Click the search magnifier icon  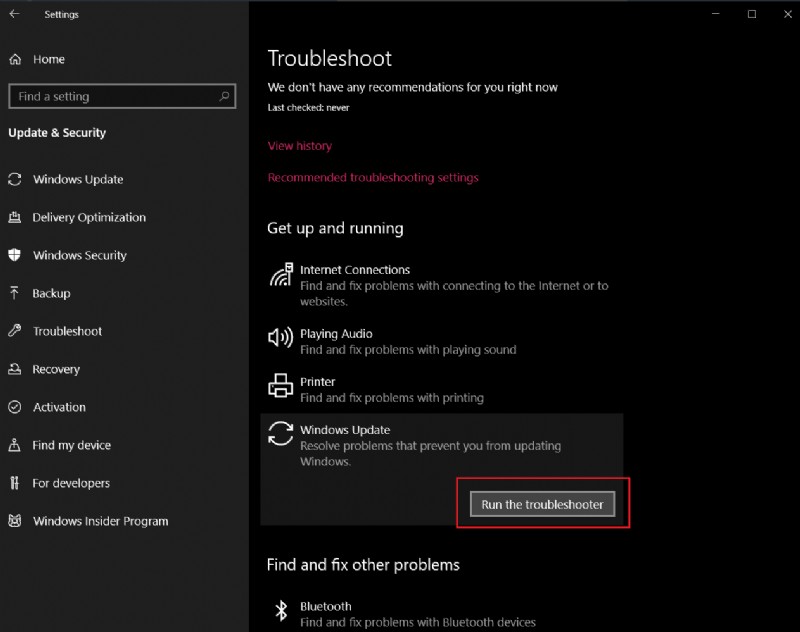225,97
